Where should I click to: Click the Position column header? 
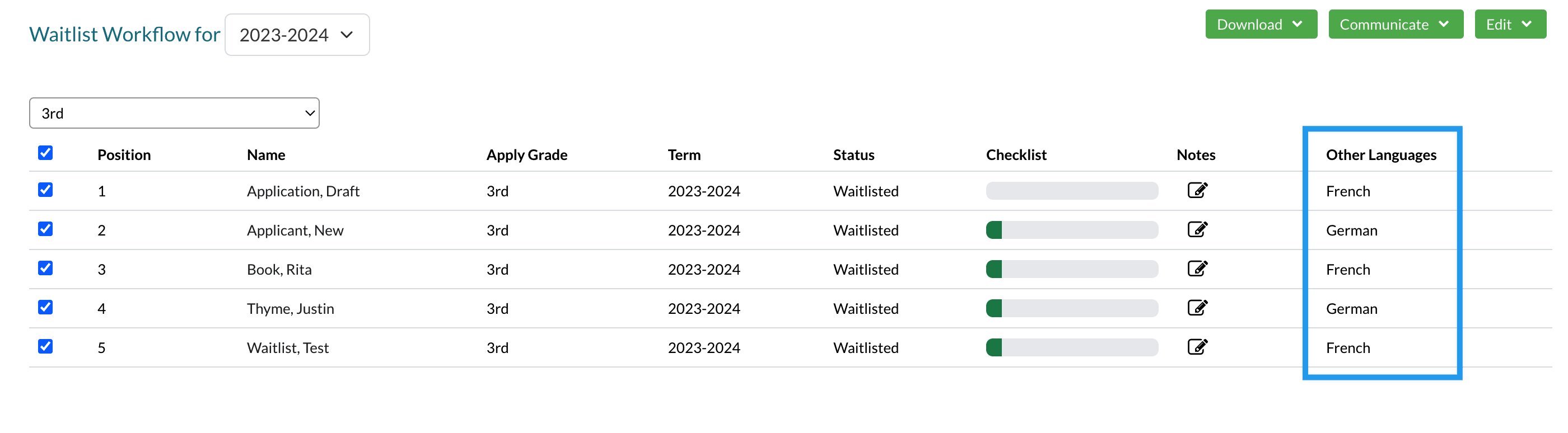pos(124,154)
